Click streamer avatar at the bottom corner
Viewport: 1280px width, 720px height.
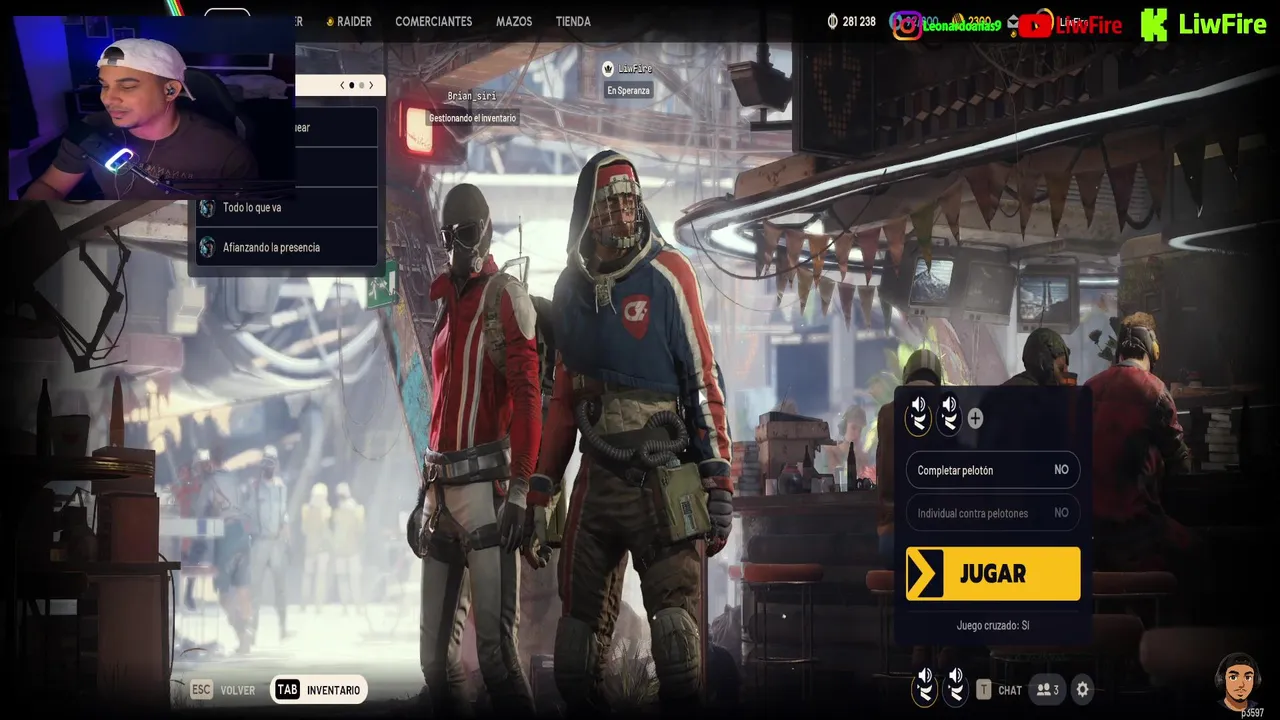(x=1238, y=682)
